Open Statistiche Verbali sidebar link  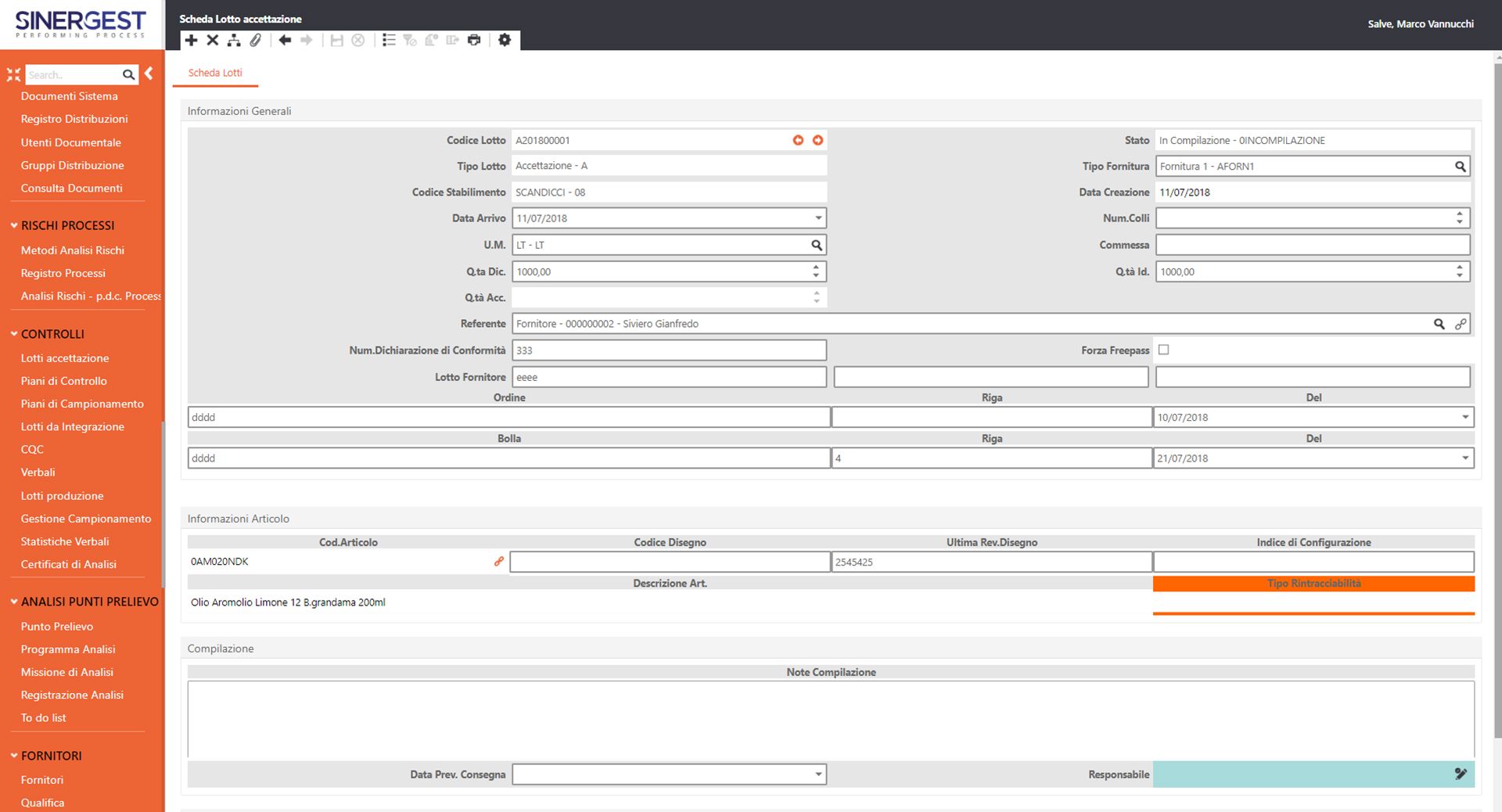[x=65, y=541]
